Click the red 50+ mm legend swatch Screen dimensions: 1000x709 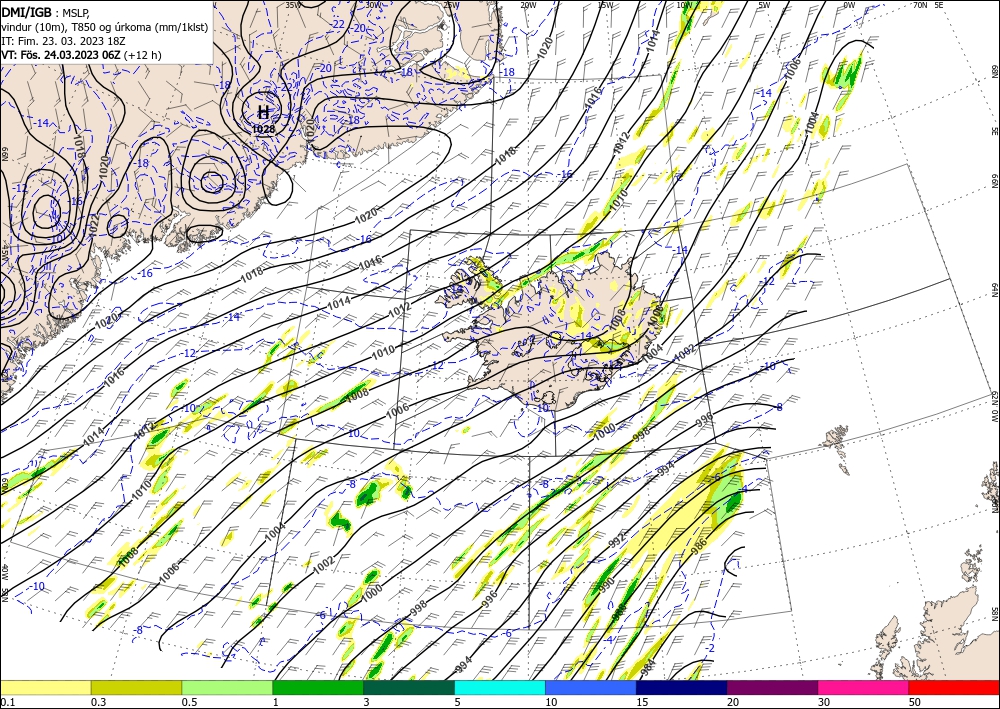[954, 687]
